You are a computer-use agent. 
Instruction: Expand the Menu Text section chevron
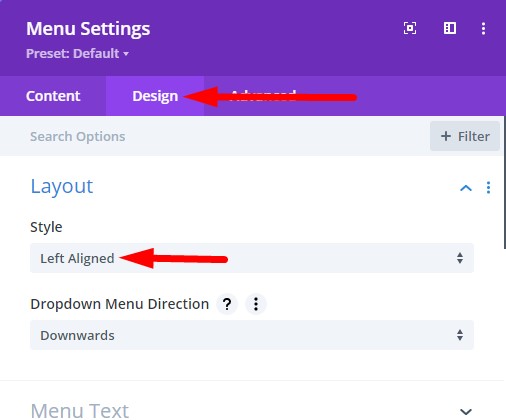click(x=466, y=412)
